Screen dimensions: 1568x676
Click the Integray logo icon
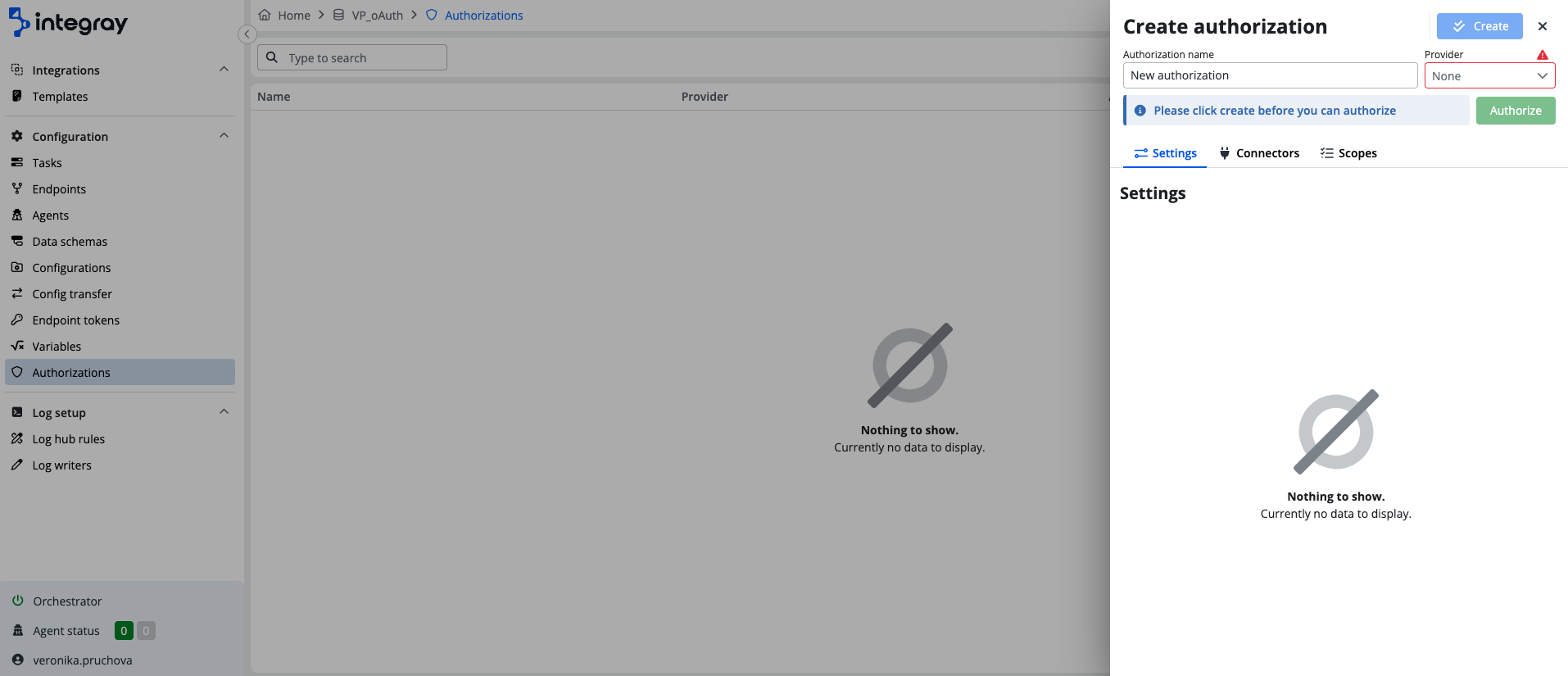point(20,22)
